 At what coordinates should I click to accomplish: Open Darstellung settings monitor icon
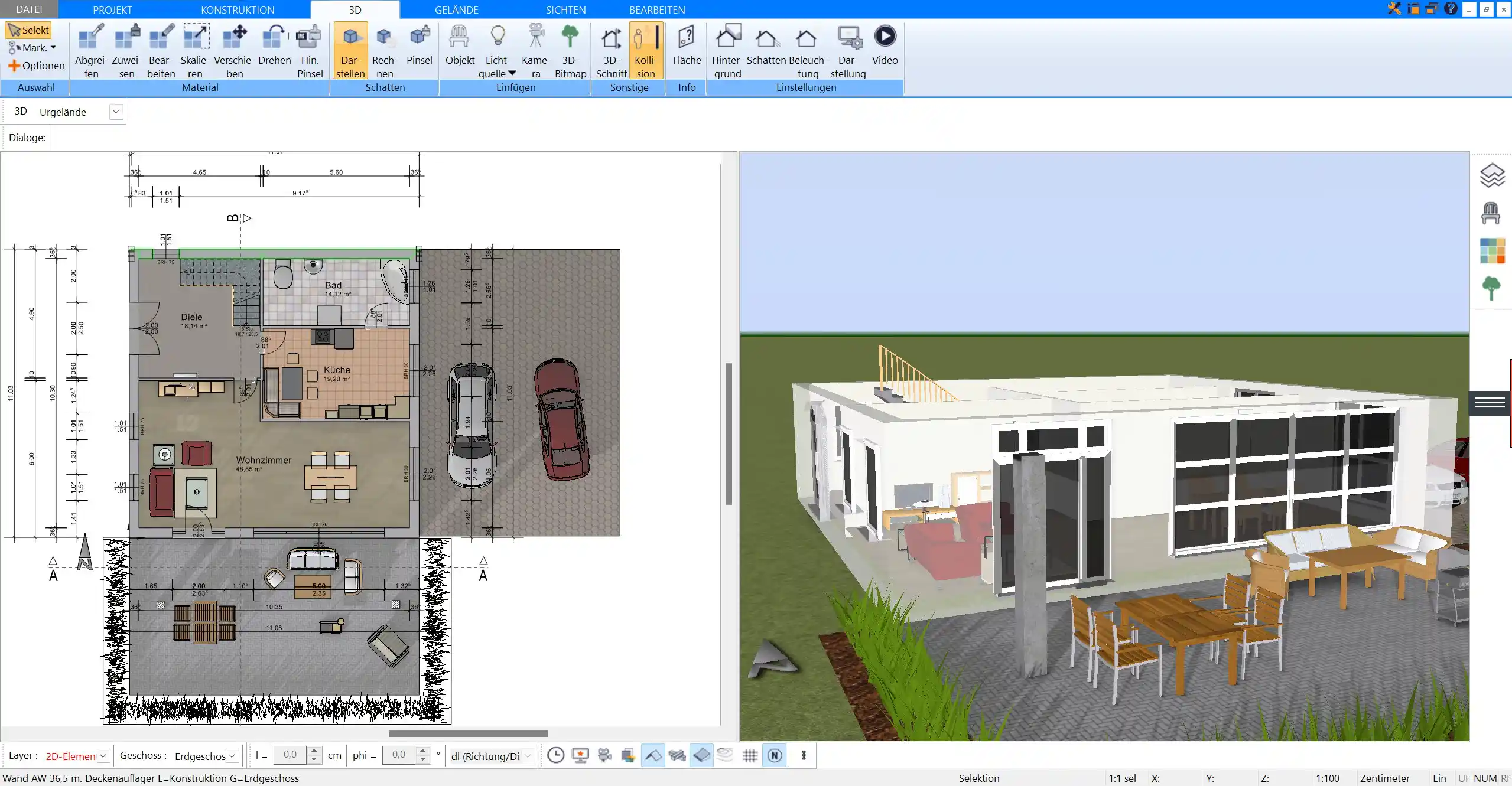[848, 51]
